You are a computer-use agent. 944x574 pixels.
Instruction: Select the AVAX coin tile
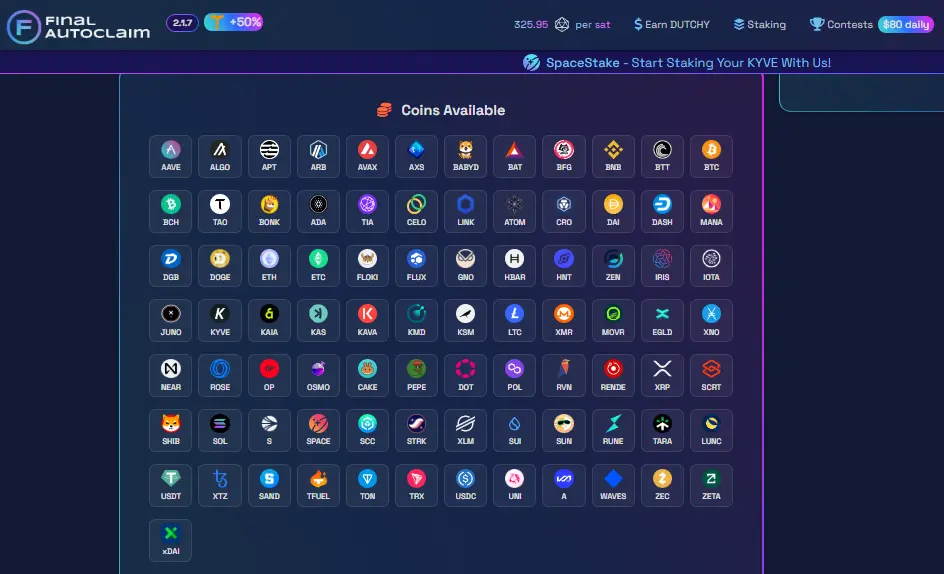coord(367,157)
